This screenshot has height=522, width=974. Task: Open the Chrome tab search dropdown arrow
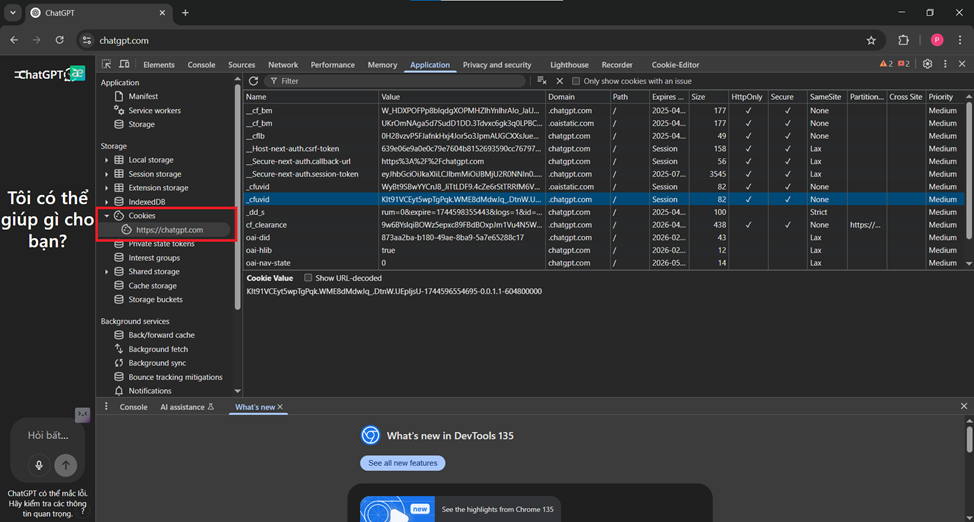coord(12,12)
